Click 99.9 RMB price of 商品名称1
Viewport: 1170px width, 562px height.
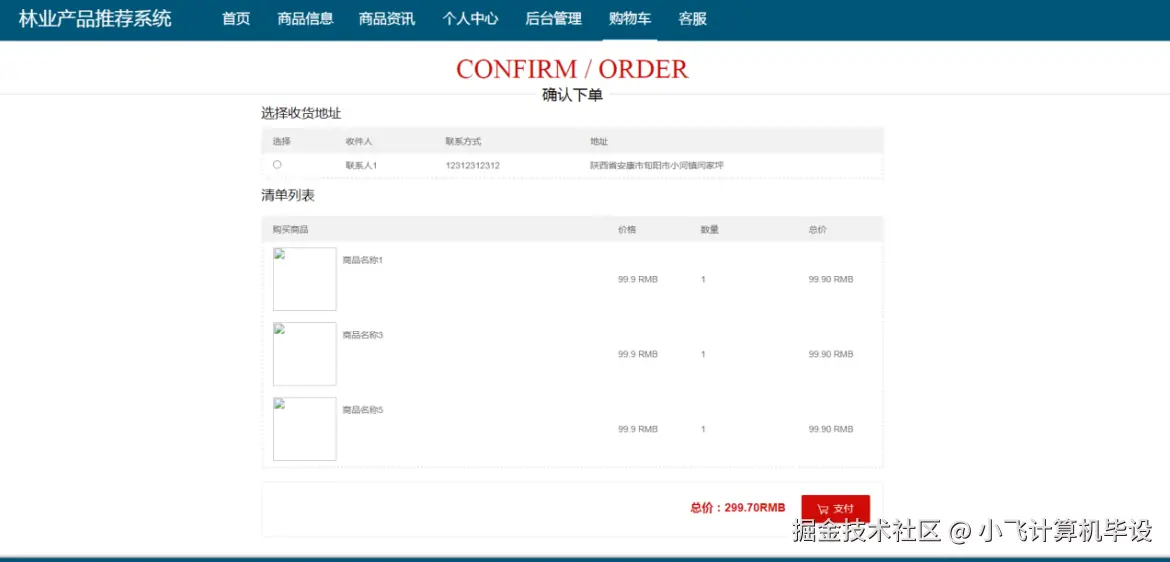pyautogui.click(x=638, y=279)
